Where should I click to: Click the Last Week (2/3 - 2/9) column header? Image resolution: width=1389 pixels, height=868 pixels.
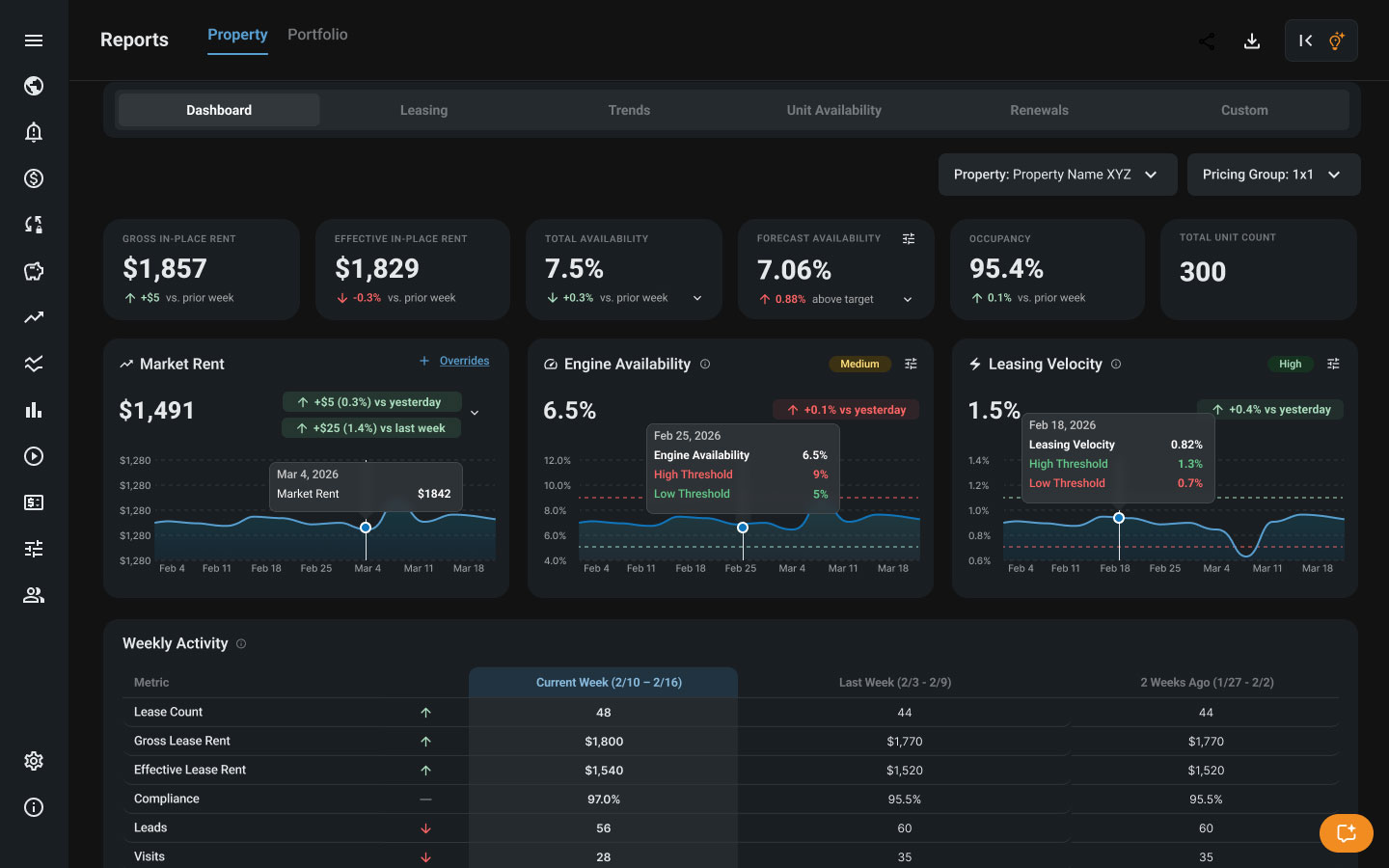(x=895, y=683)
